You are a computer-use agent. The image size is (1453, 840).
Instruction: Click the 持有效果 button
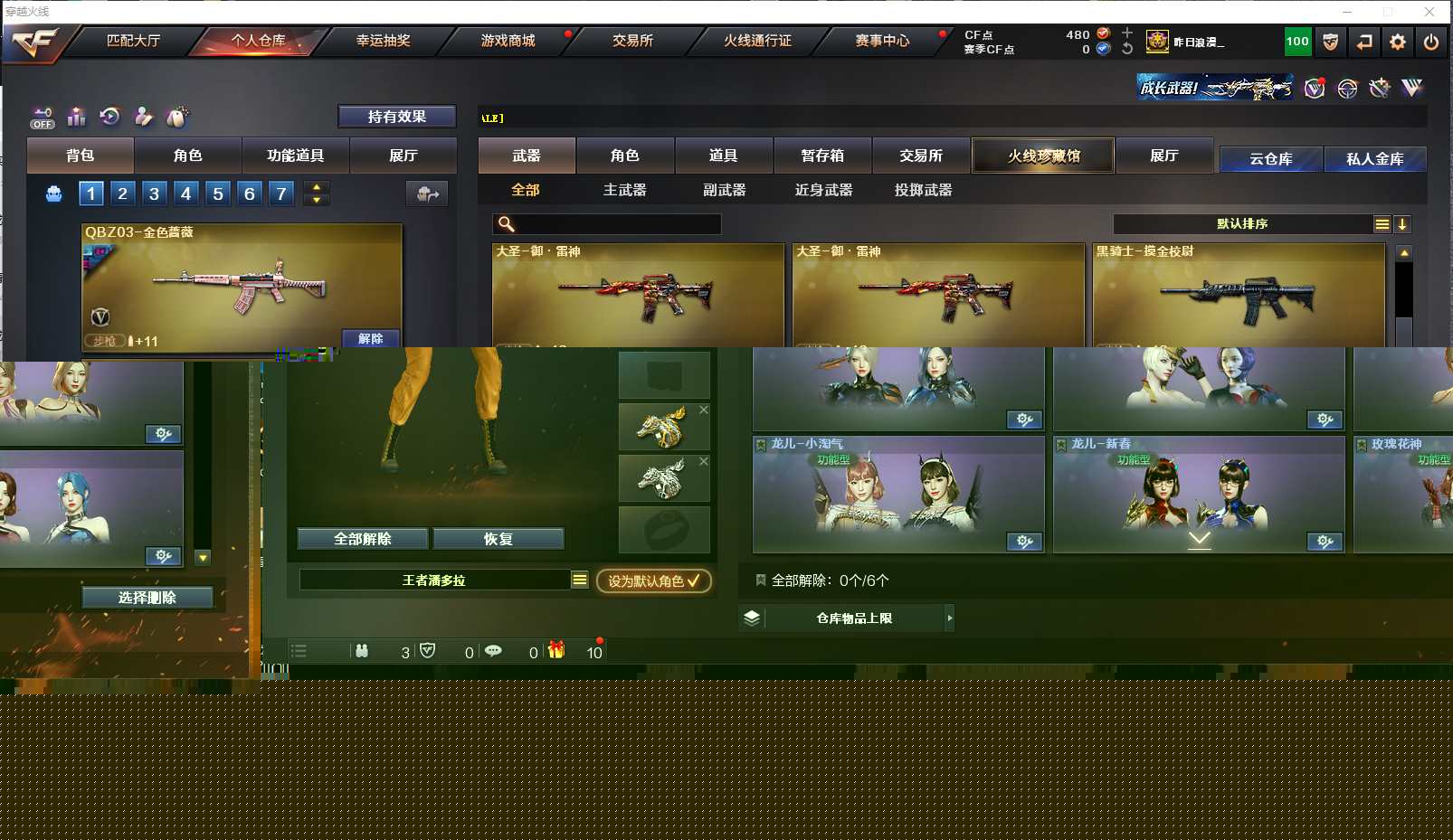[x=396, y=117]
